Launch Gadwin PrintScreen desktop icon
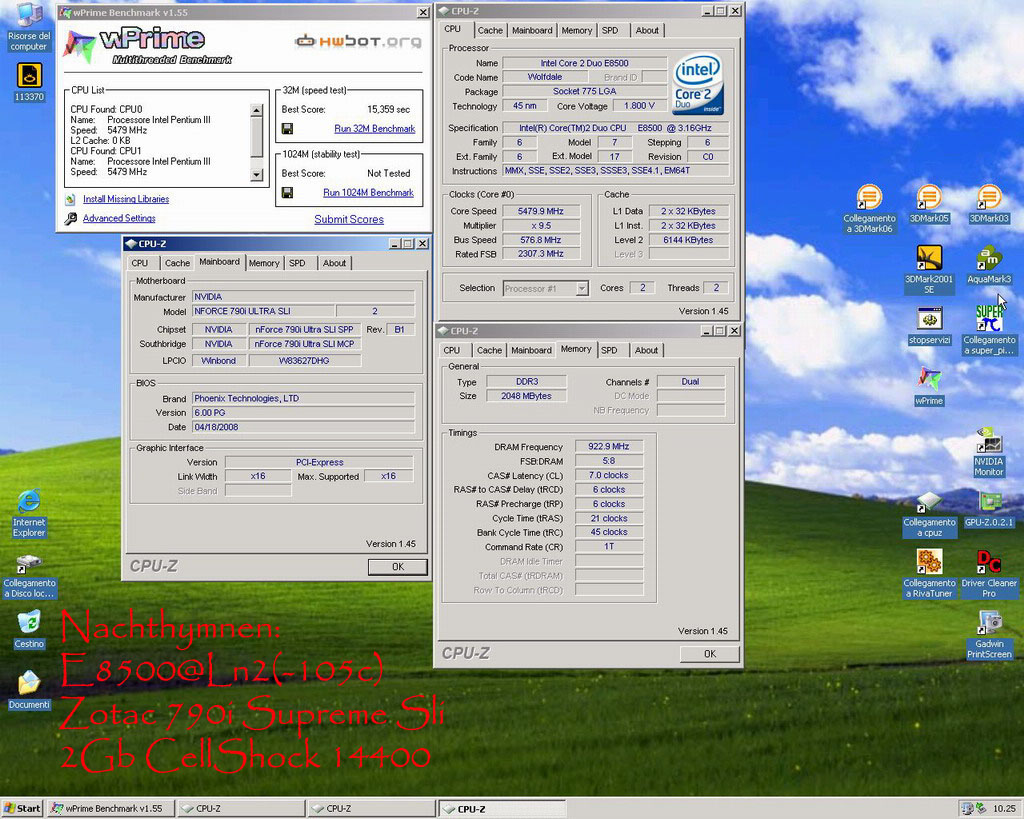1024x819 pixels. pos(989,634)
